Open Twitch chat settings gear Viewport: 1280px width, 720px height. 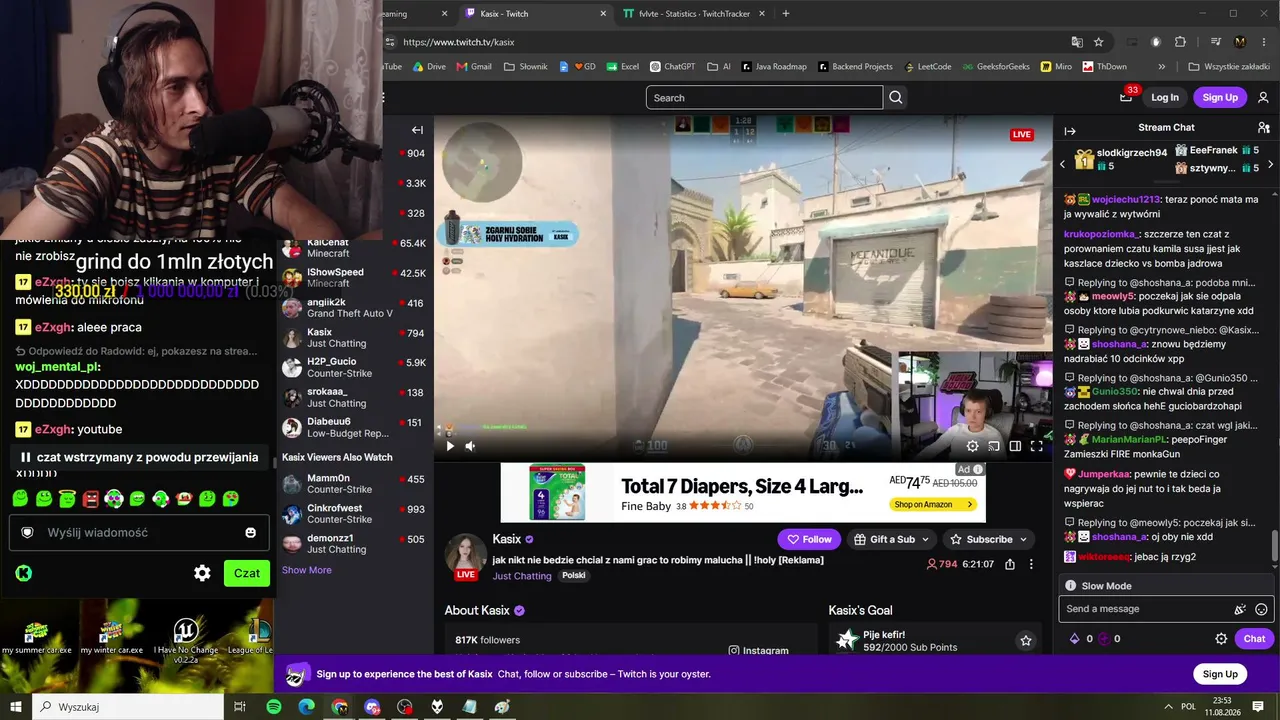[1221, 638]
